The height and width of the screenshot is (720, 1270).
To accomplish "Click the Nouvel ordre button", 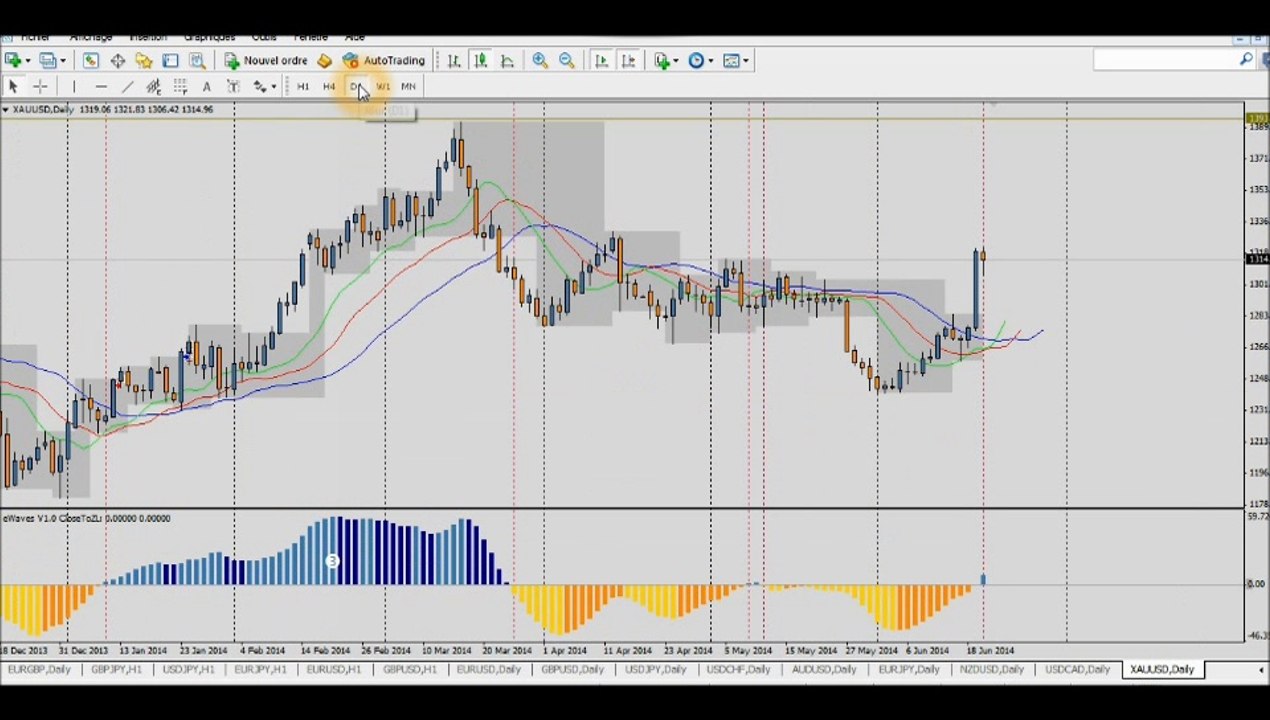I will point(266,61).
